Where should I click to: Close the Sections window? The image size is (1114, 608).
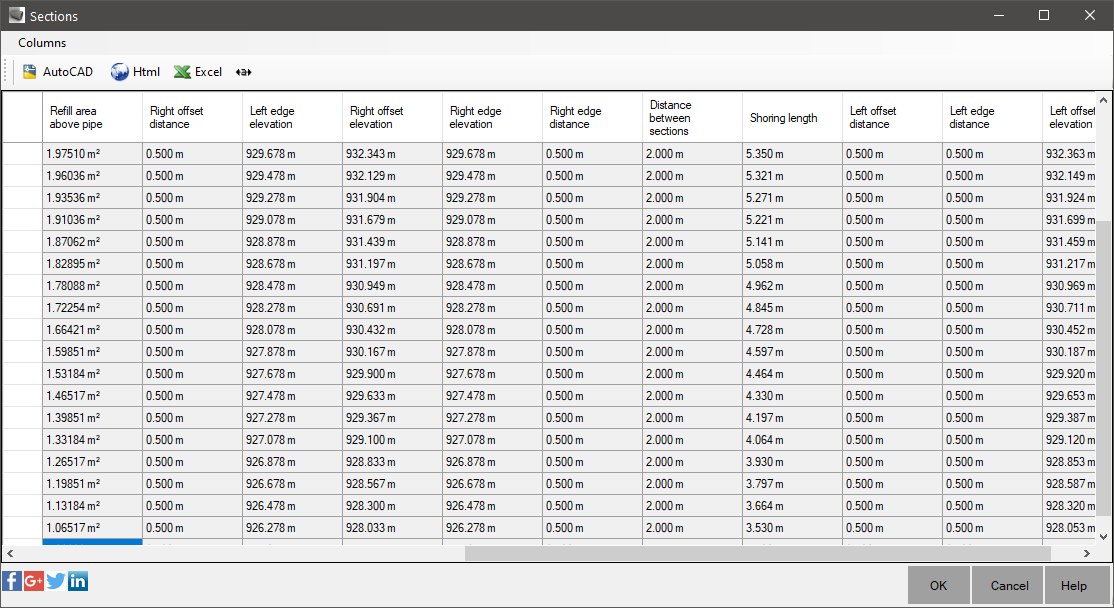(1089, 15)
